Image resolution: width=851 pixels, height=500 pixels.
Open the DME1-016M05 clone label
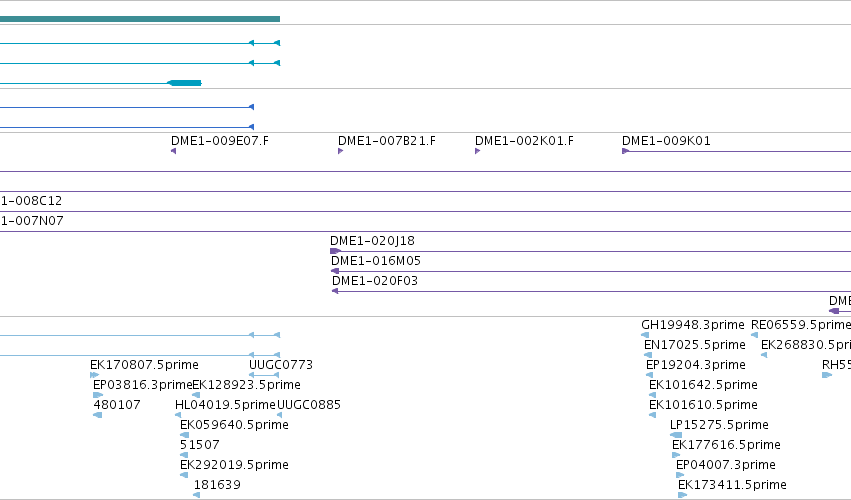[376, 261]
